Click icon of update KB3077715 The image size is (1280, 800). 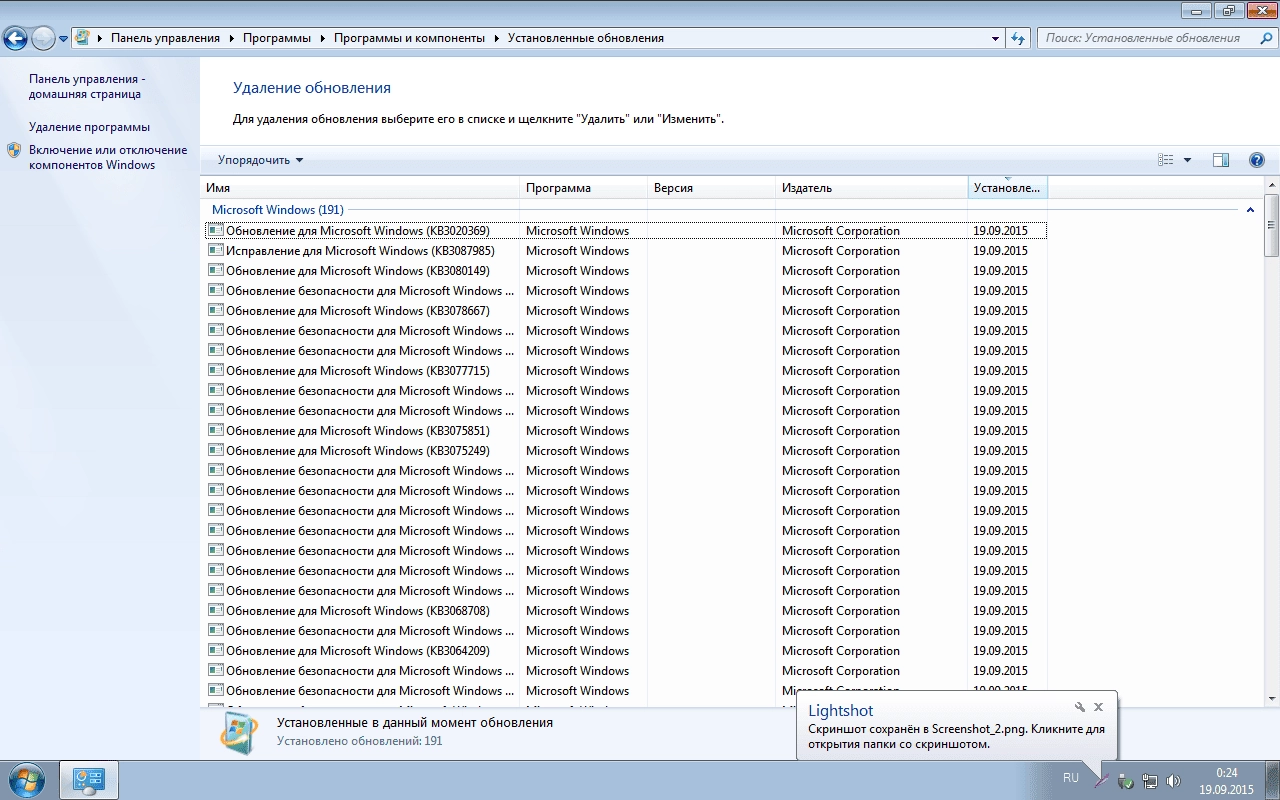tap(215, 370)
